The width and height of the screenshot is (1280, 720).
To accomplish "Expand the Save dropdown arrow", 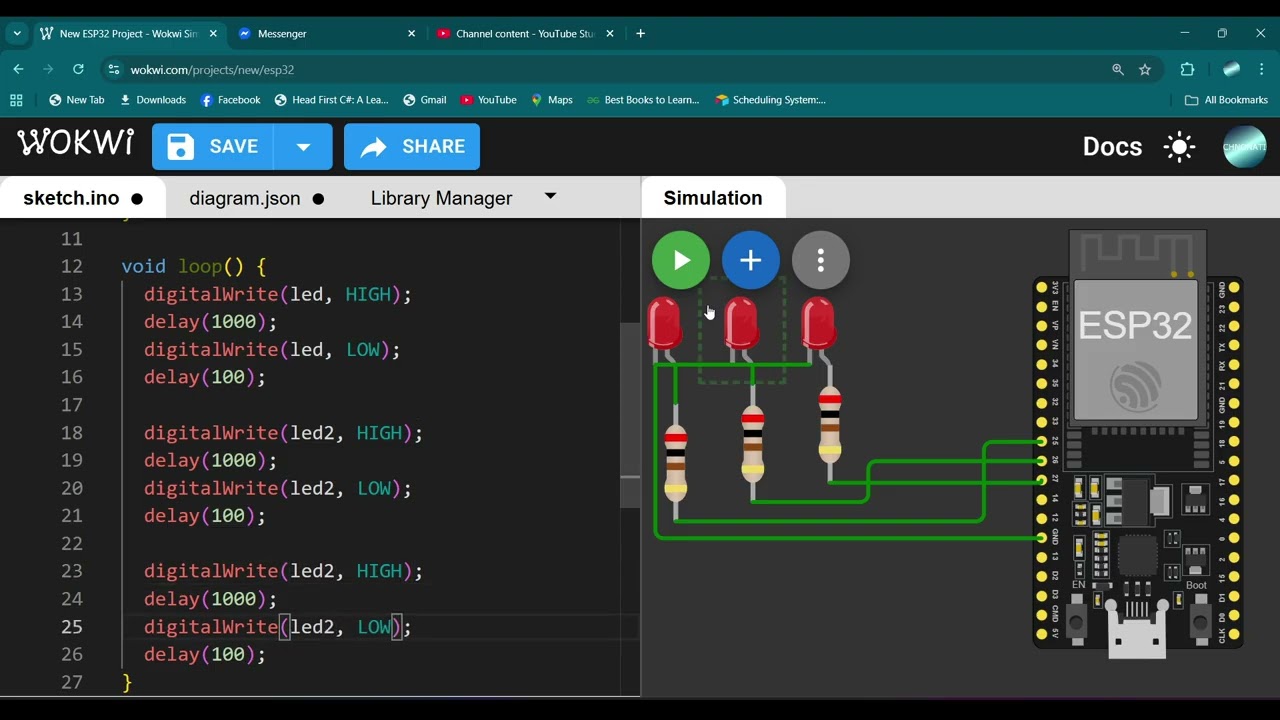I will [303, 146].
